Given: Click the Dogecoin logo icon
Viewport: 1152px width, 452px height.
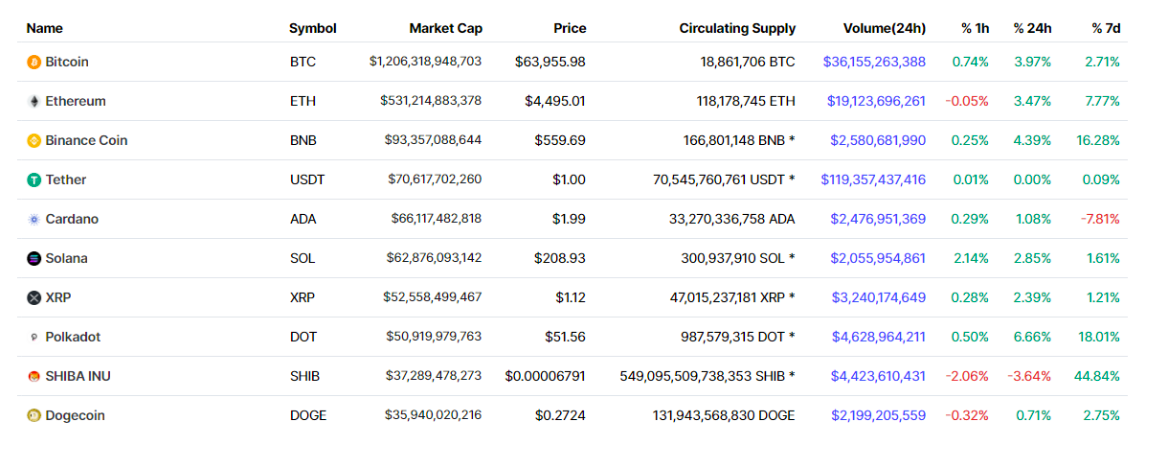Looking at the screenshot, I should click(x=34, y=416).
